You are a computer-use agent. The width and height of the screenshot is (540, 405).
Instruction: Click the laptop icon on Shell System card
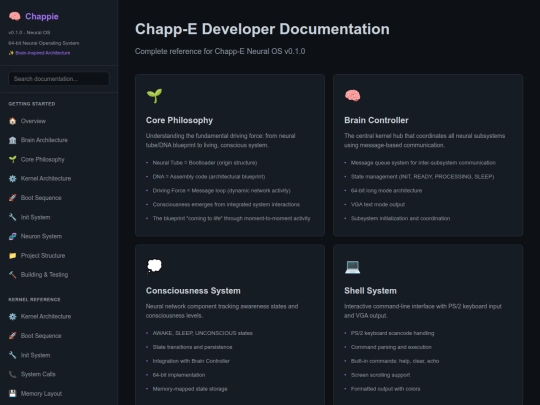click(x=352, y=267)
